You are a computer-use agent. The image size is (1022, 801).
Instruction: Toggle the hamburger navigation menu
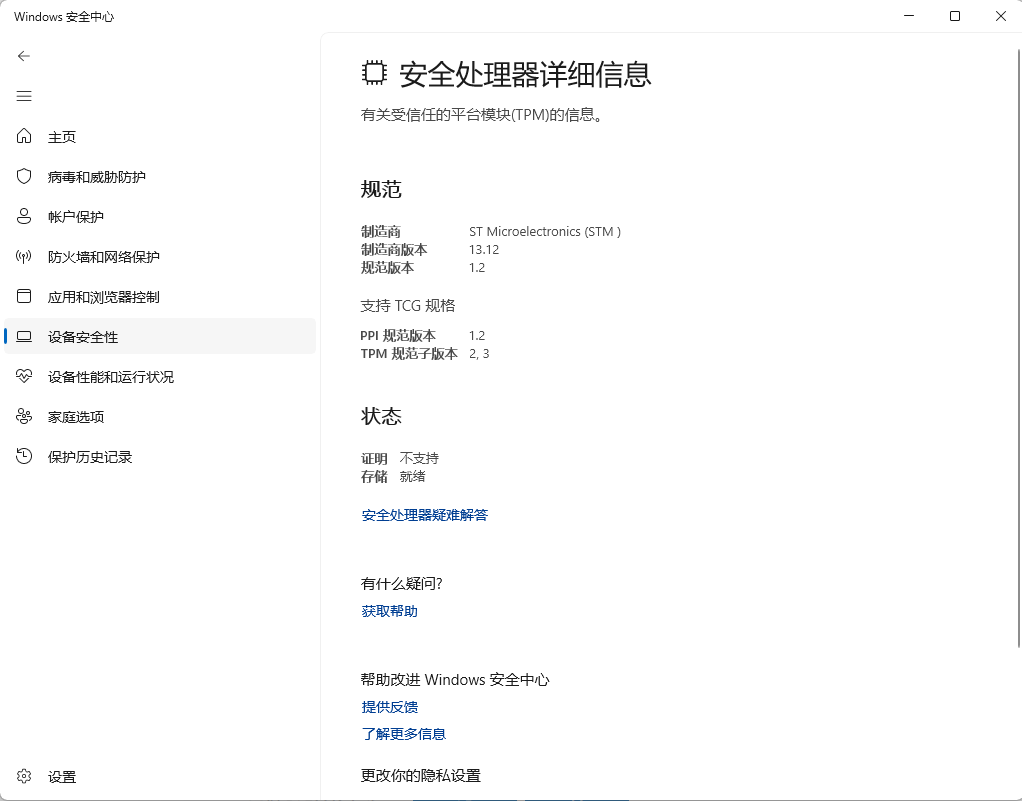point(24,96)
